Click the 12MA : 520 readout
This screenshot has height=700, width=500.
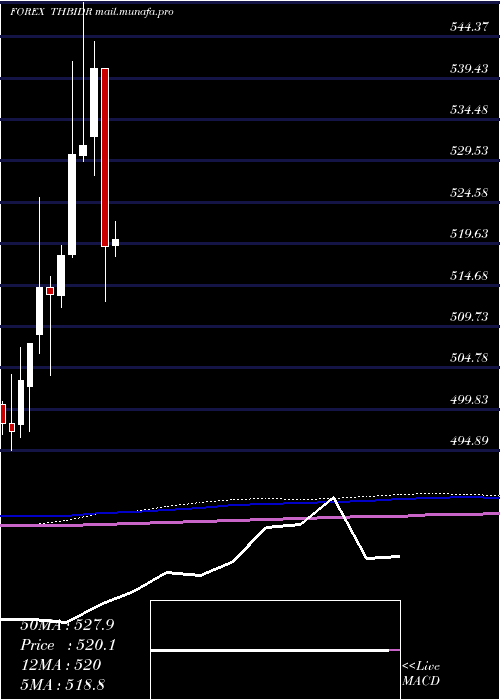[61, 665]
